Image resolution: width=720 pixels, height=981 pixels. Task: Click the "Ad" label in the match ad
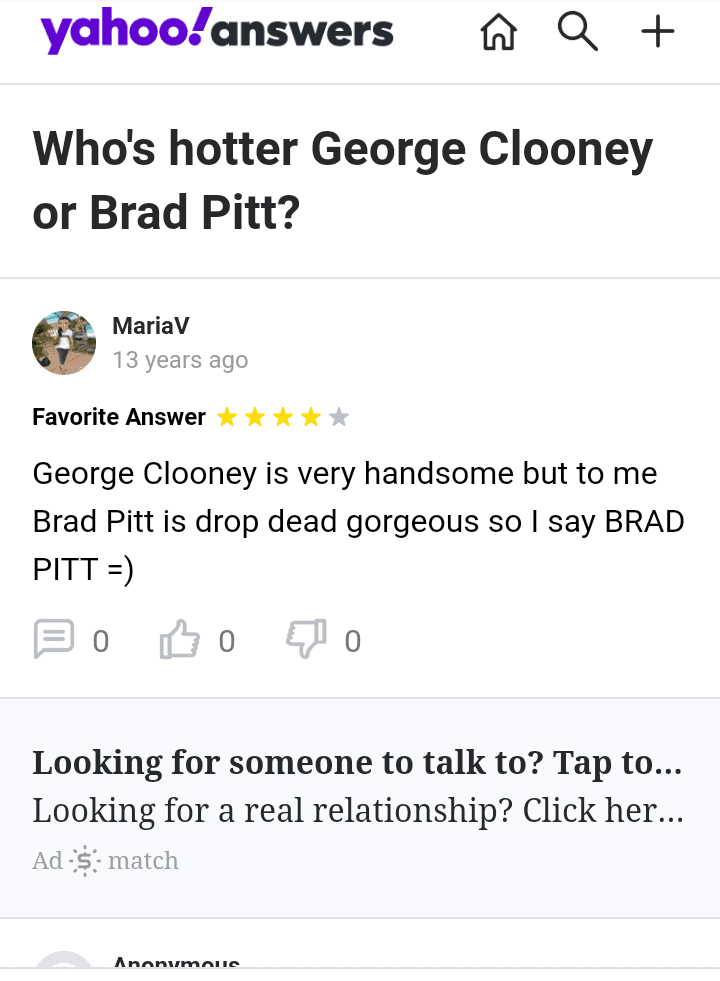tap(47, 860)
